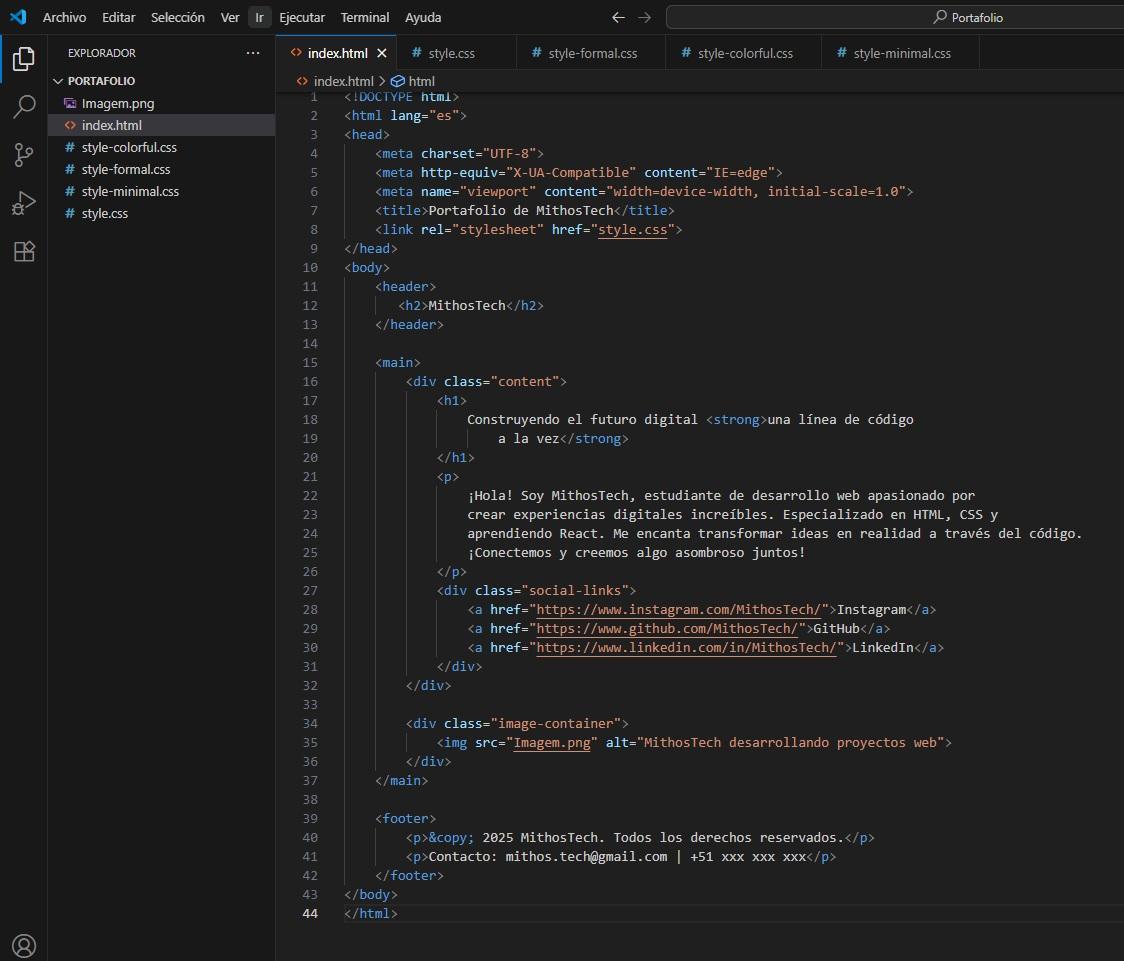
Task: Click the VS Code logo icon
Action: (x=18, y=16)
